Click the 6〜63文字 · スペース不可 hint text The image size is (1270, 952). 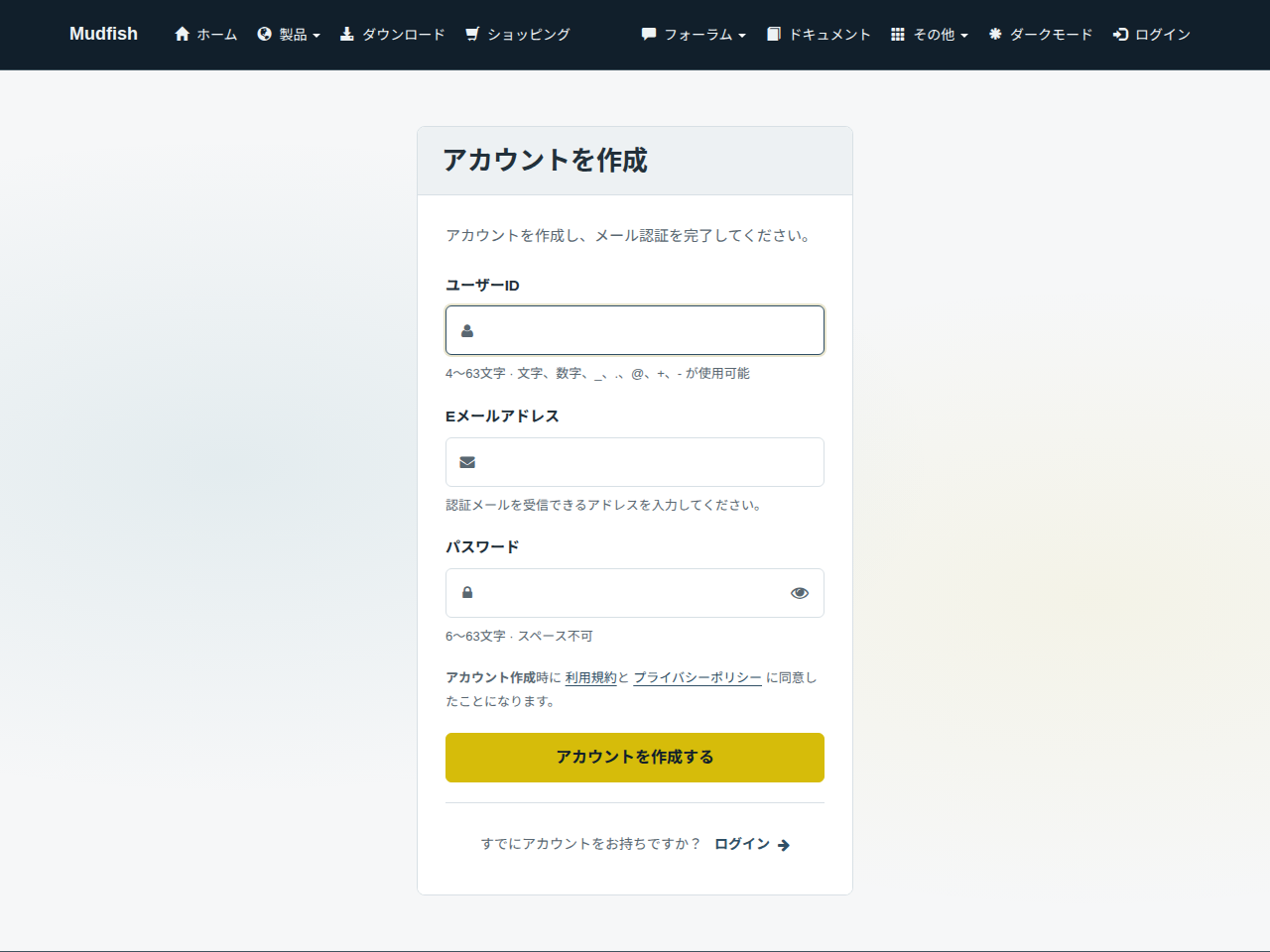tap(519, 636)
